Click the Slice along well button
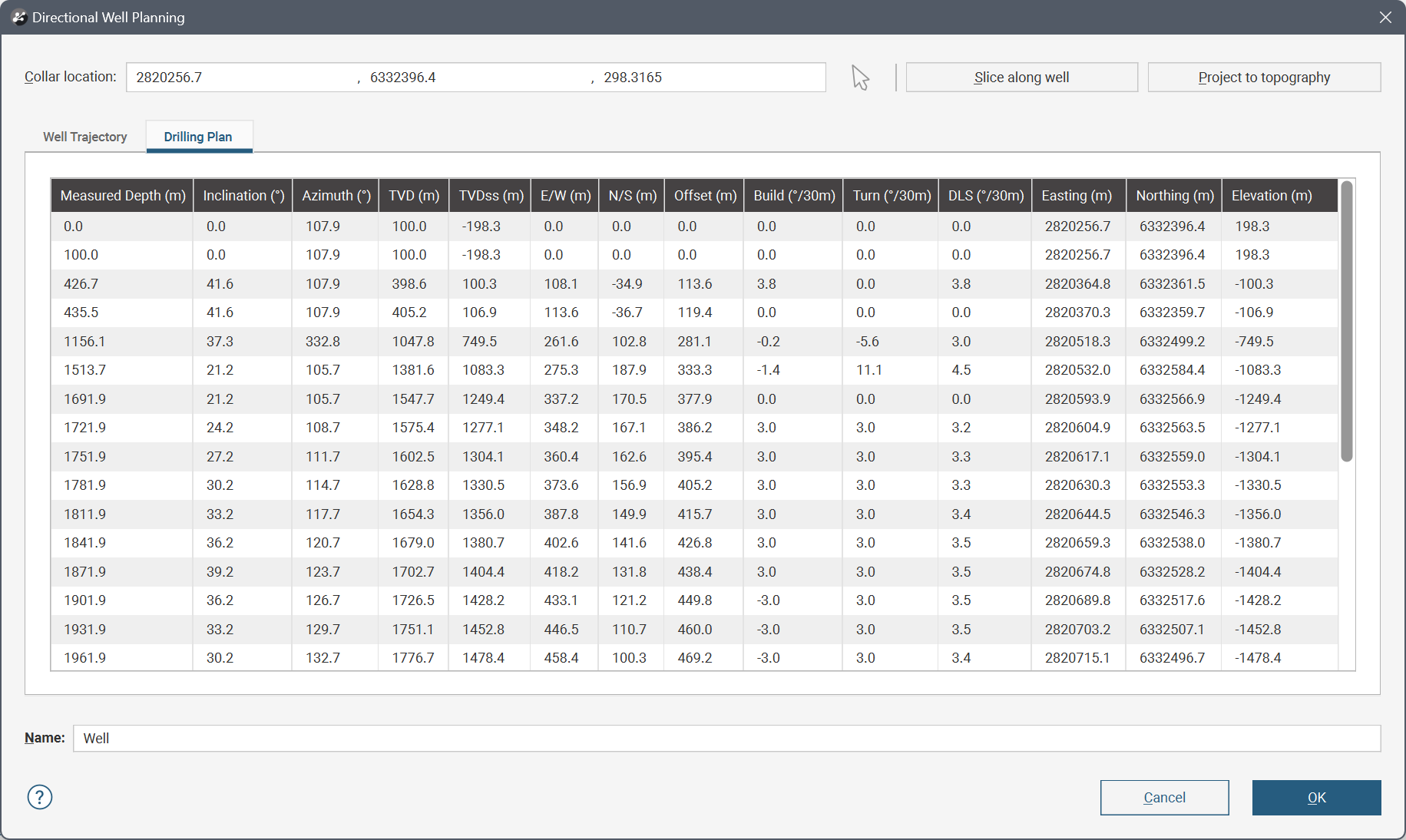Screen dimensions: 1406x840 pyautogui.click(x=1021, y=78)
